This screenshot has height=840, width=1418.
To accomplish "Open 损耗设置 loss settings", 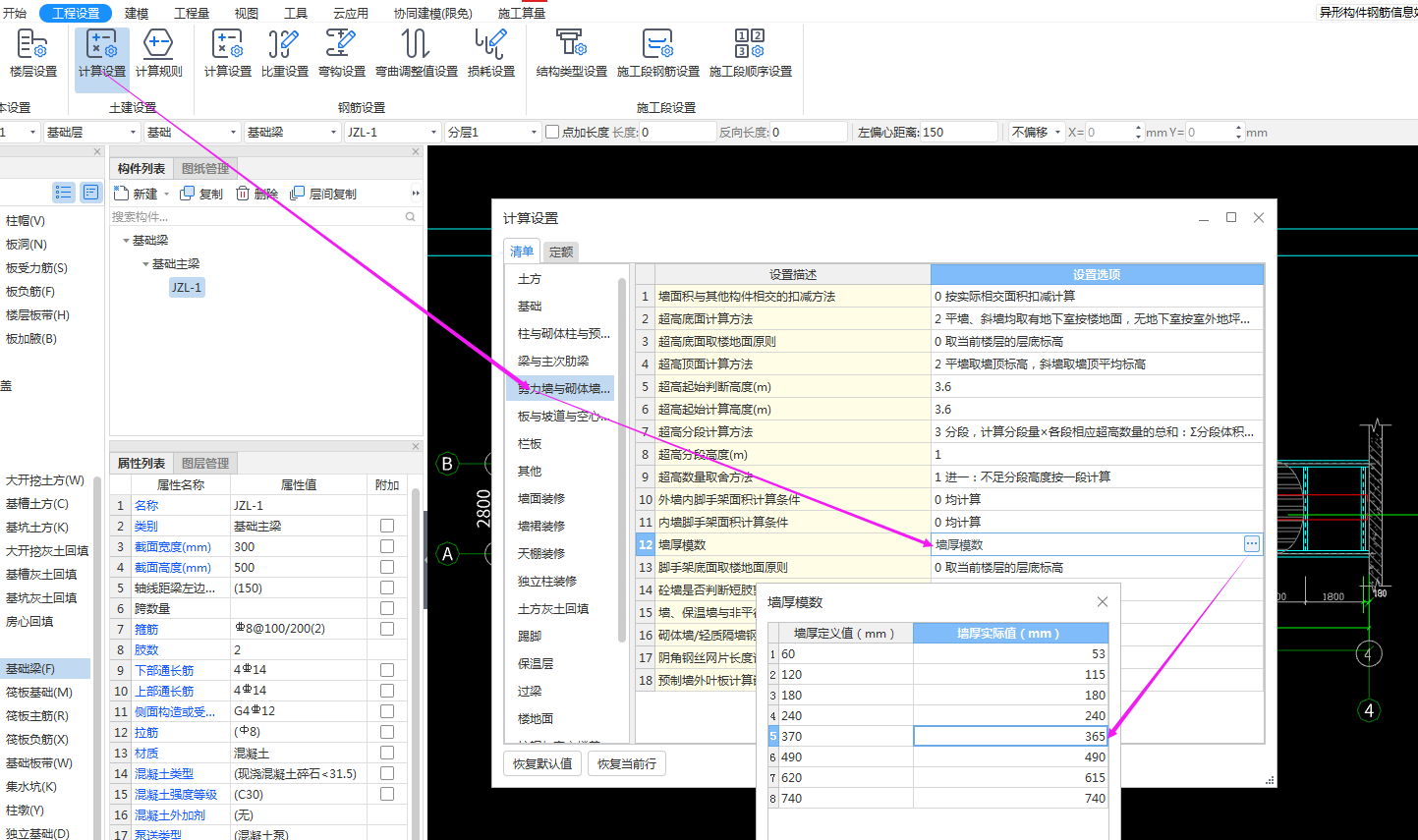I will click(490, 54).
